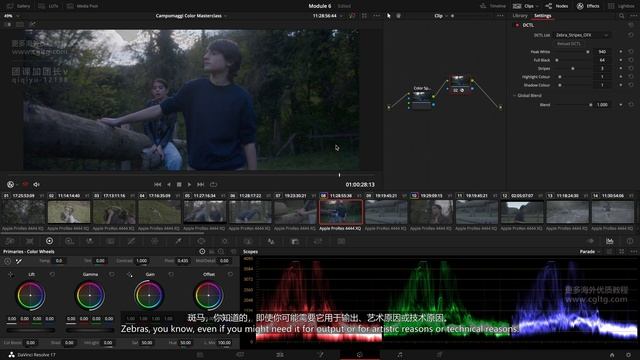The image size is (640, 360).
Task: Reset the Lift color wheel
Action: pos(52,274)
